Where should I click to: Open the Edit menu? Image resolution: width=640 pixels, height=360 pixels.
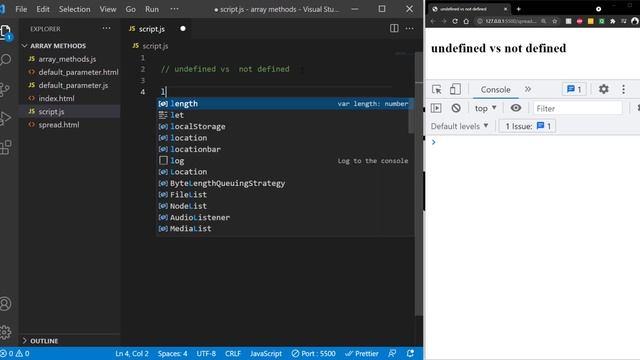(x=43, y=9)
